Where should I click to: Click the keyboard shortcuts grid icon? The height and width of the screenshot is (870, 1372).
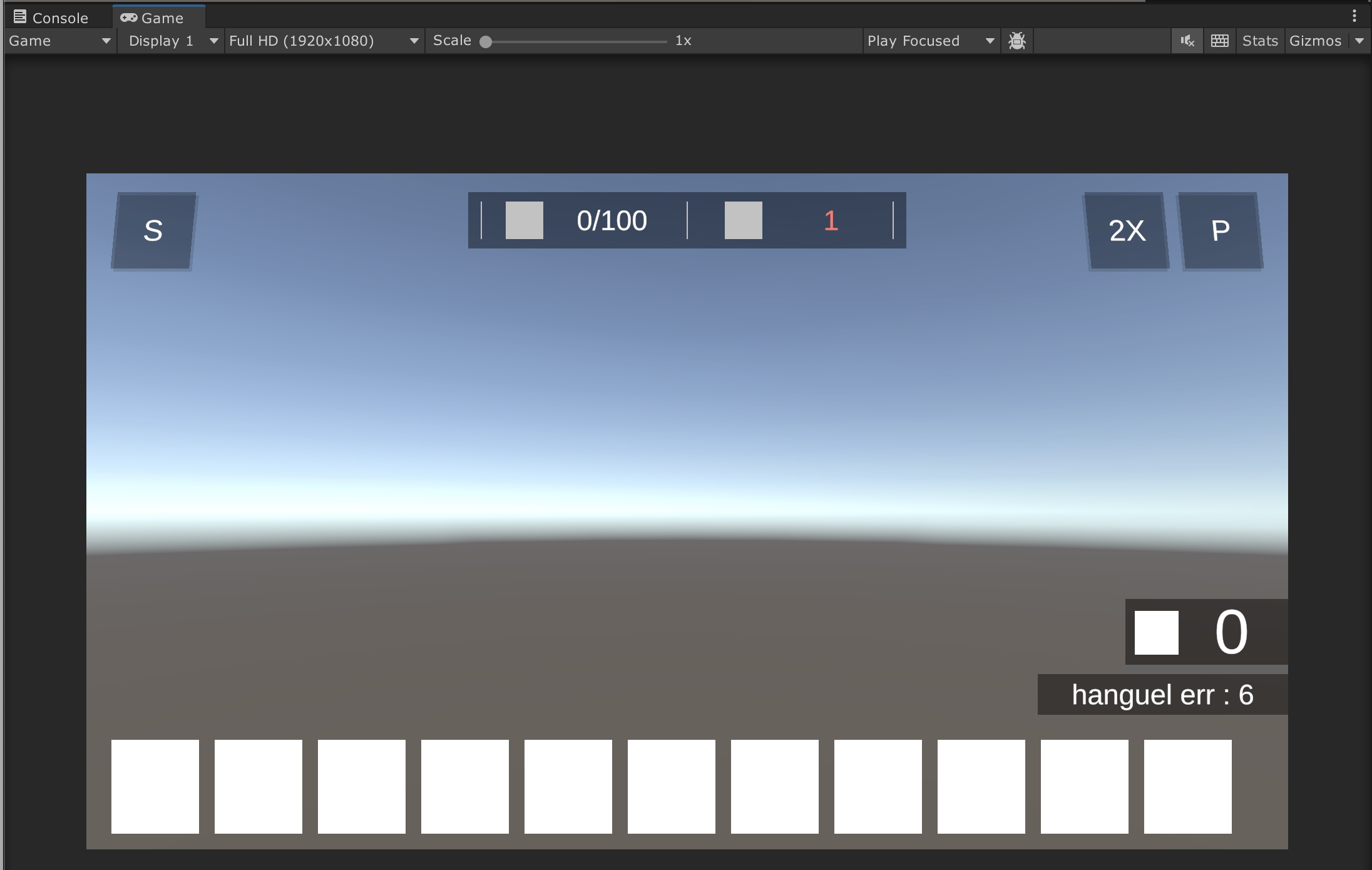pos(1219,41)
